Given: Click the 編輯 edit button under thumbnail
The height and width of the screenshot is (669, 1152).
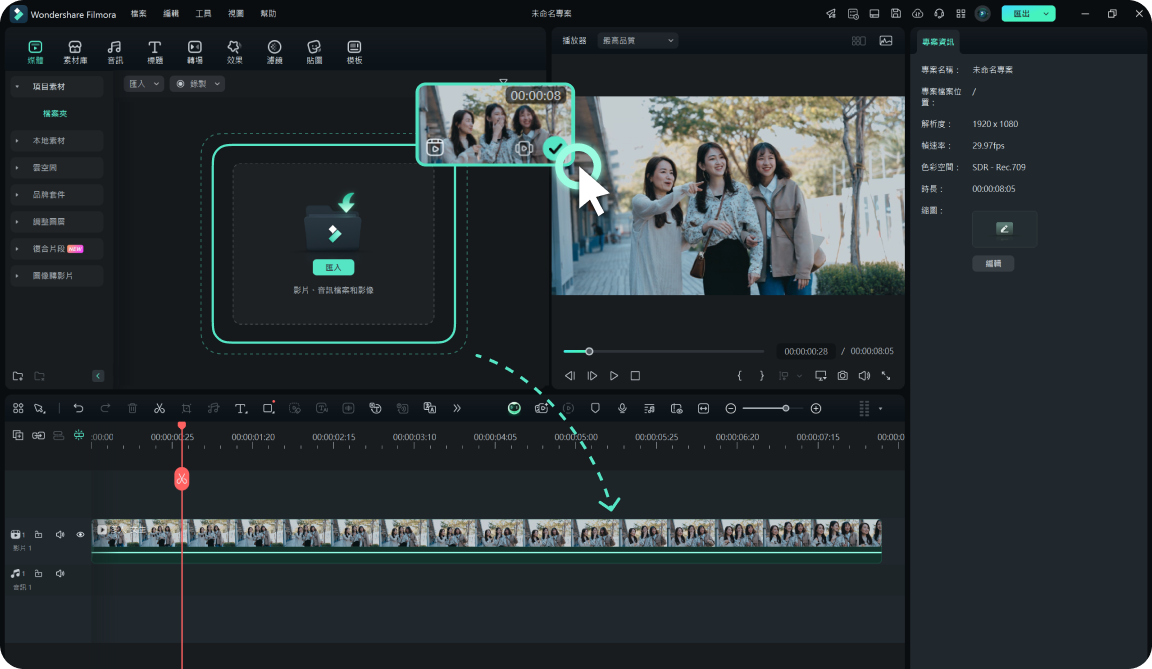Looking at the screenshot, I should [993, 264].
